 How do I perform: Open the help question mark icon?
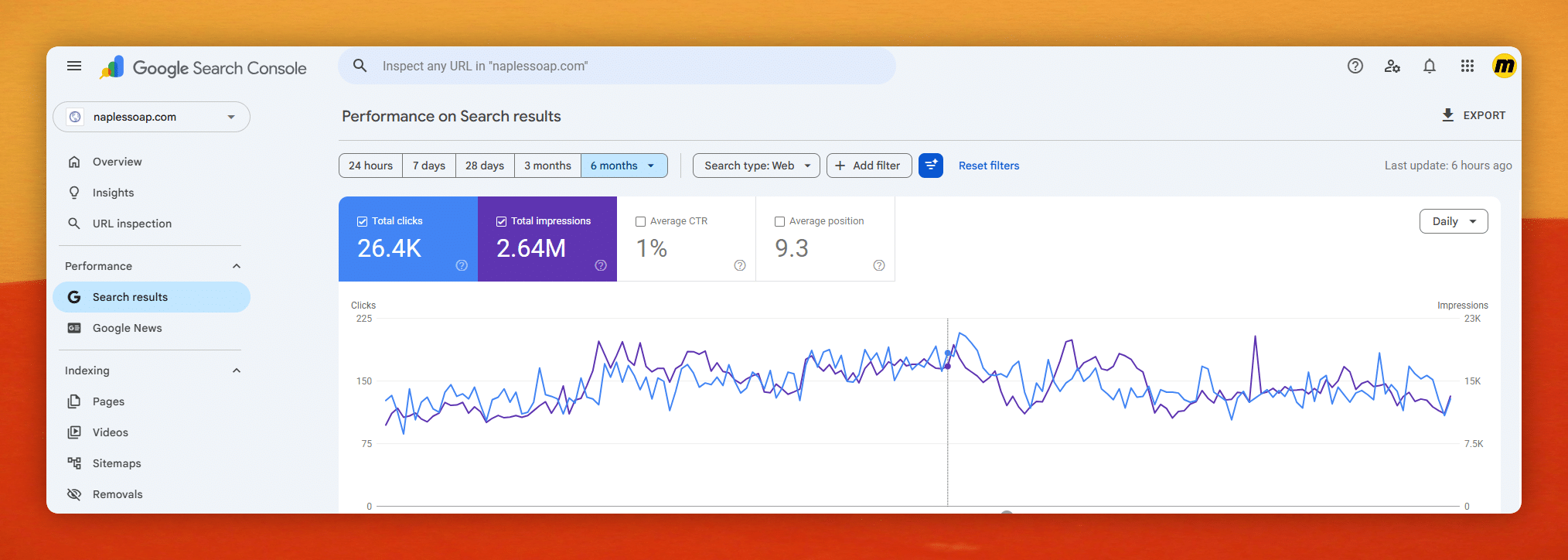(1355, 67)
